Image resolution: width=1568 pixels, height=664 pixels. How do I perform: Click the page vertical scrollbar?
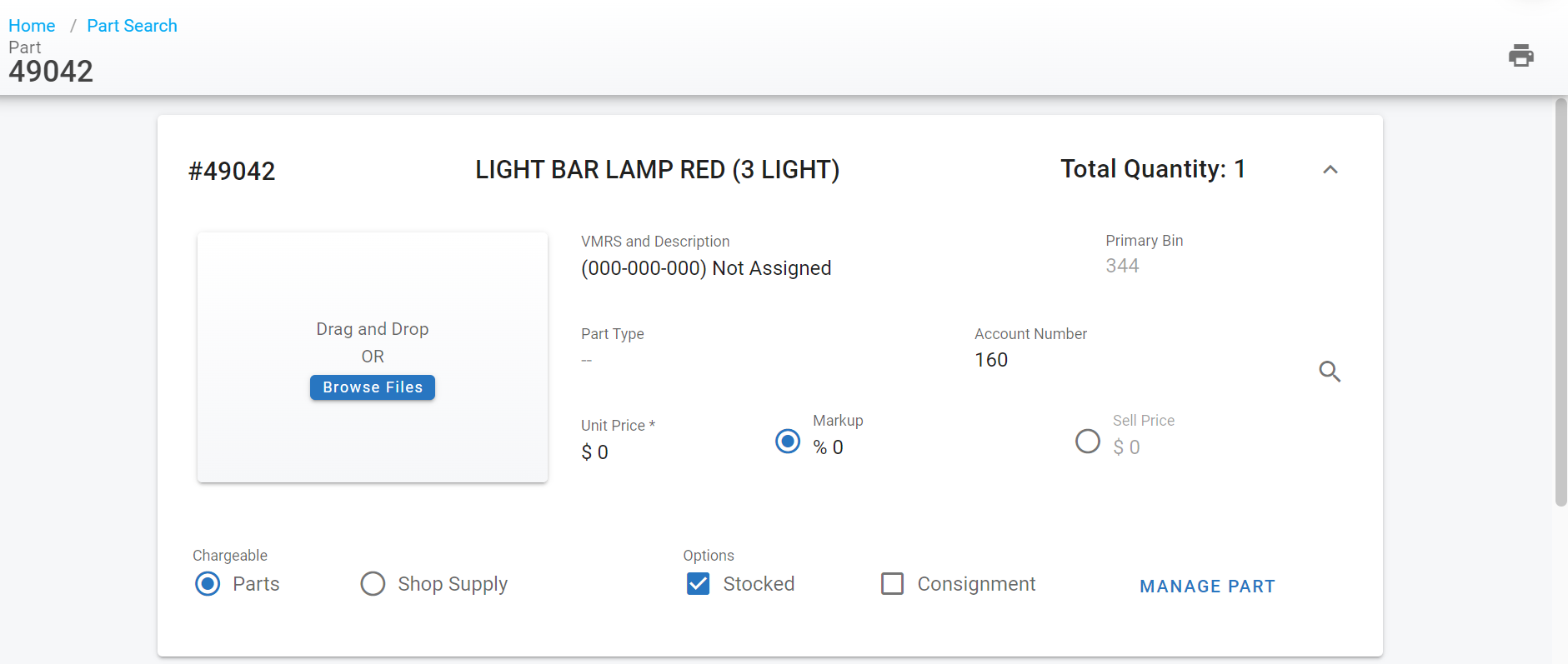(1560, 302)
